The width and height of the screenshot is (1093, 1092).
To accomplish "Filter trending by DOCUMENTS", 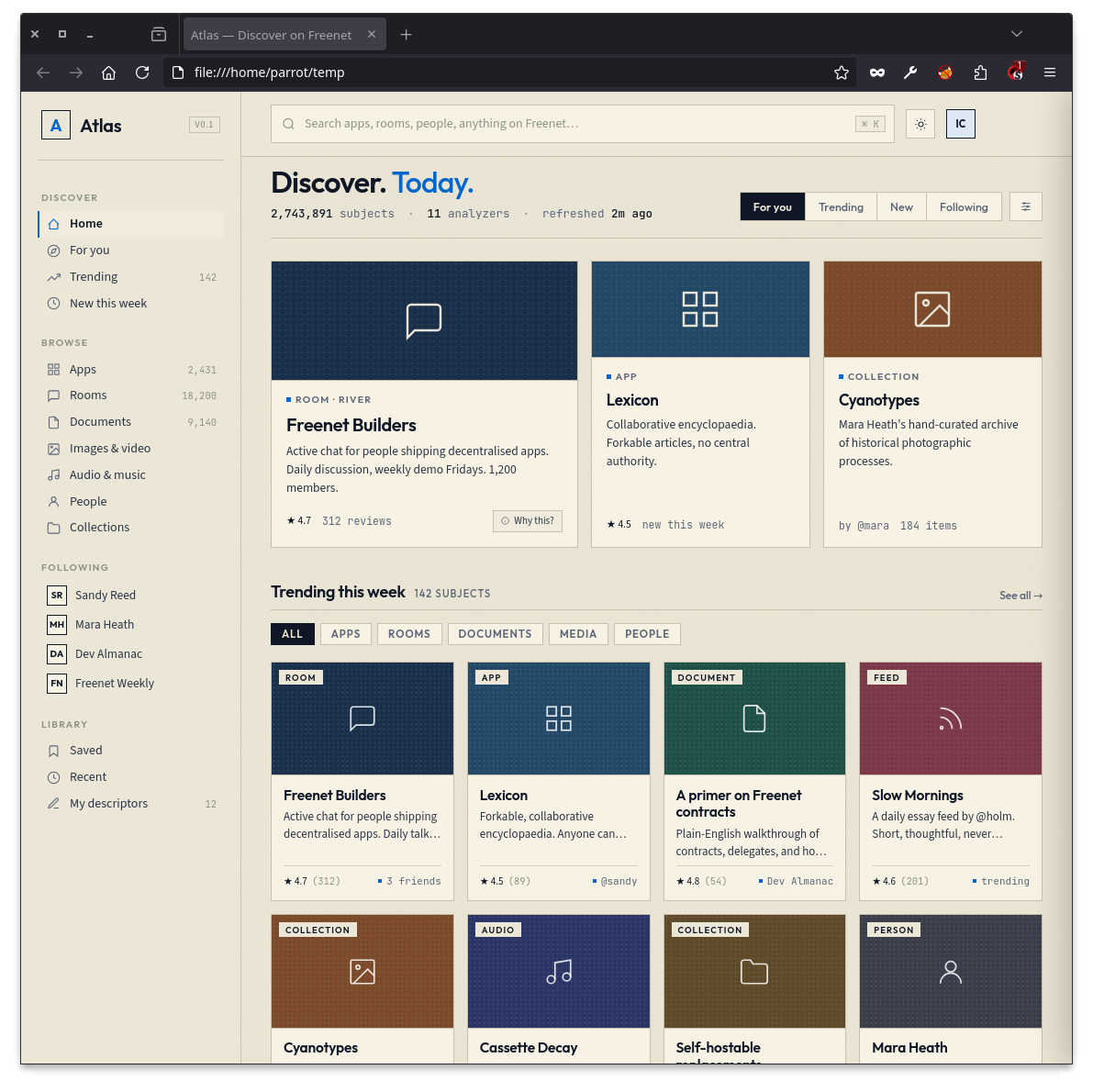I will click(495, 634).
